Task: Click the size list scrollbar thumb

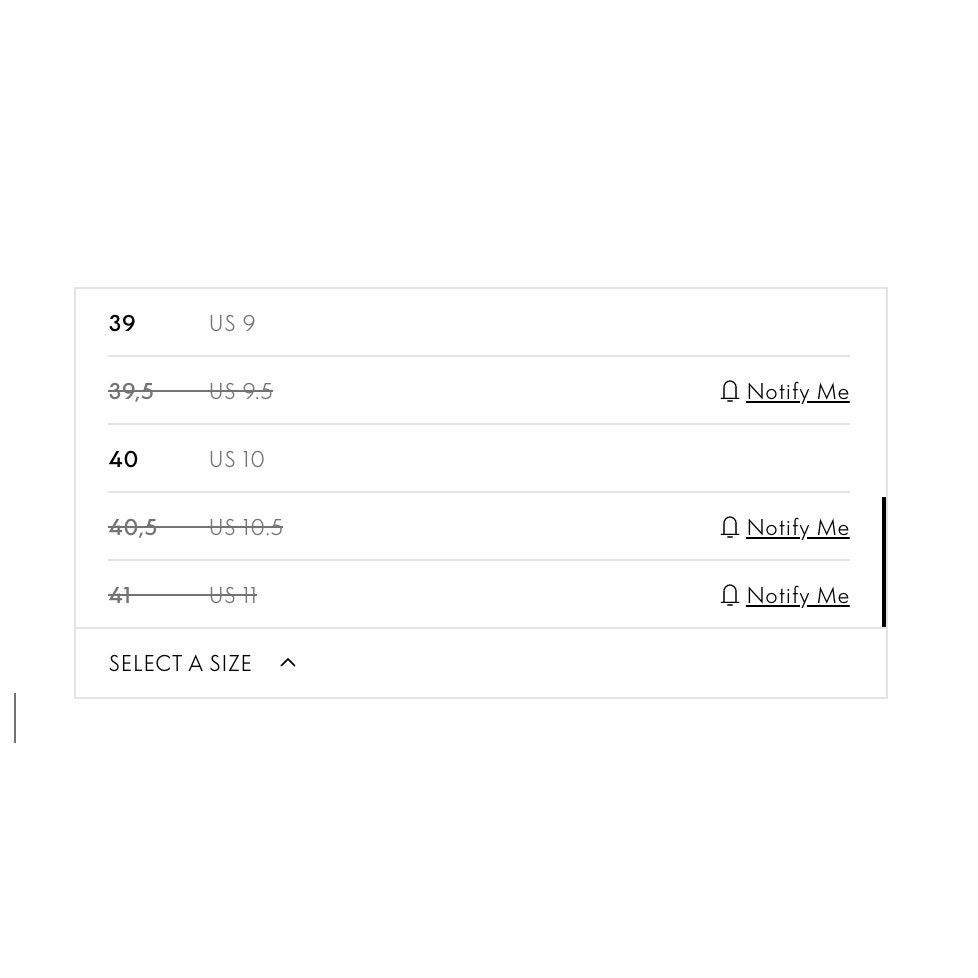Action: (x=883, y=561)
